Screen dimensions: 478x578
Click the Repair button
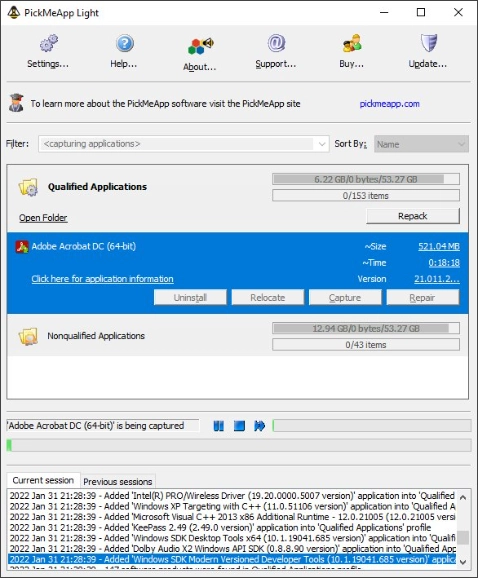coord(422,297)
